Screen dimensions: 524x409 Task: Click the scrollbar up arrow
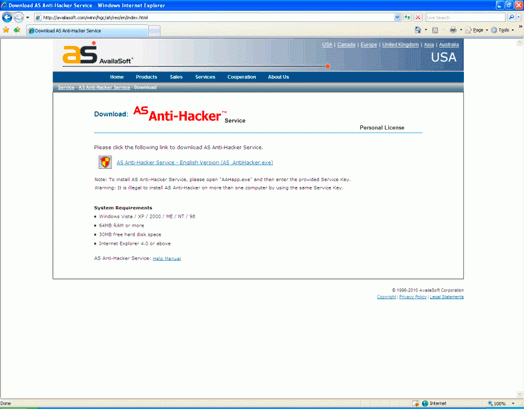tap(520, 42)
